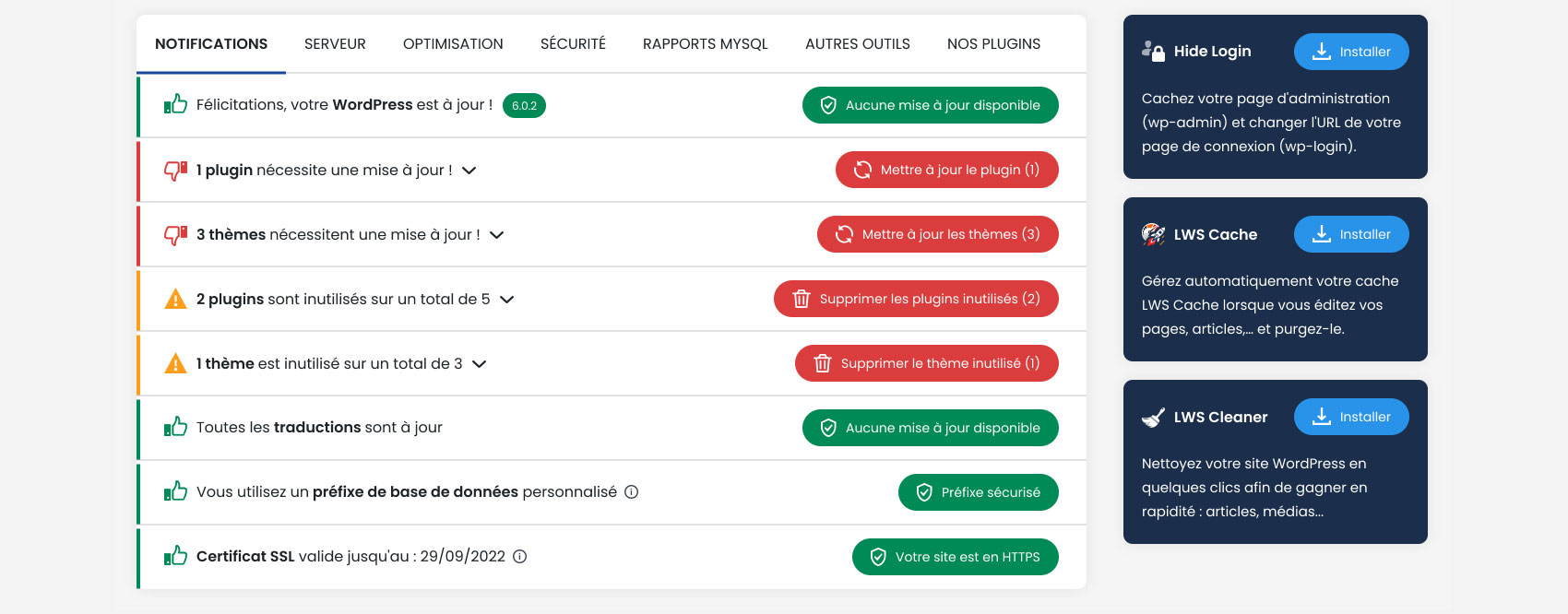Click Supprimer les plugins inutilisés (2) button
1568x614 pixels.
[x=916, y=299]
